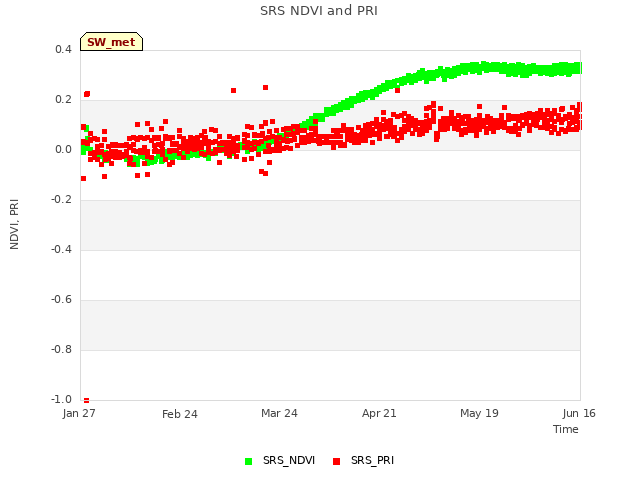Click the -0.2 y-axis tick label
The image size is (640, 480).
[x=61, y=200]
